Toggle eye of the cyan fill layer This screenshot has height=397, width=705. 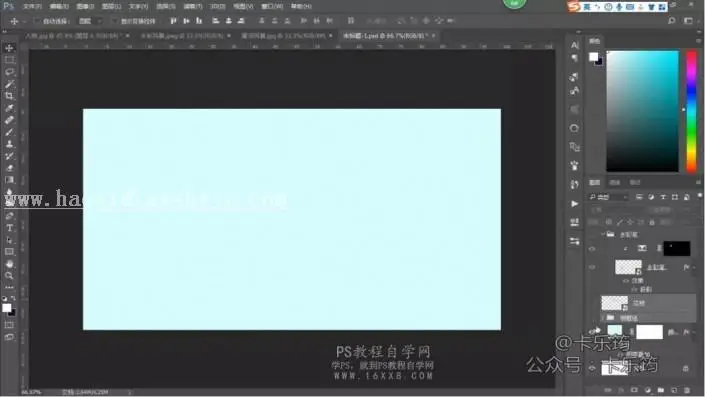(592, 332)
